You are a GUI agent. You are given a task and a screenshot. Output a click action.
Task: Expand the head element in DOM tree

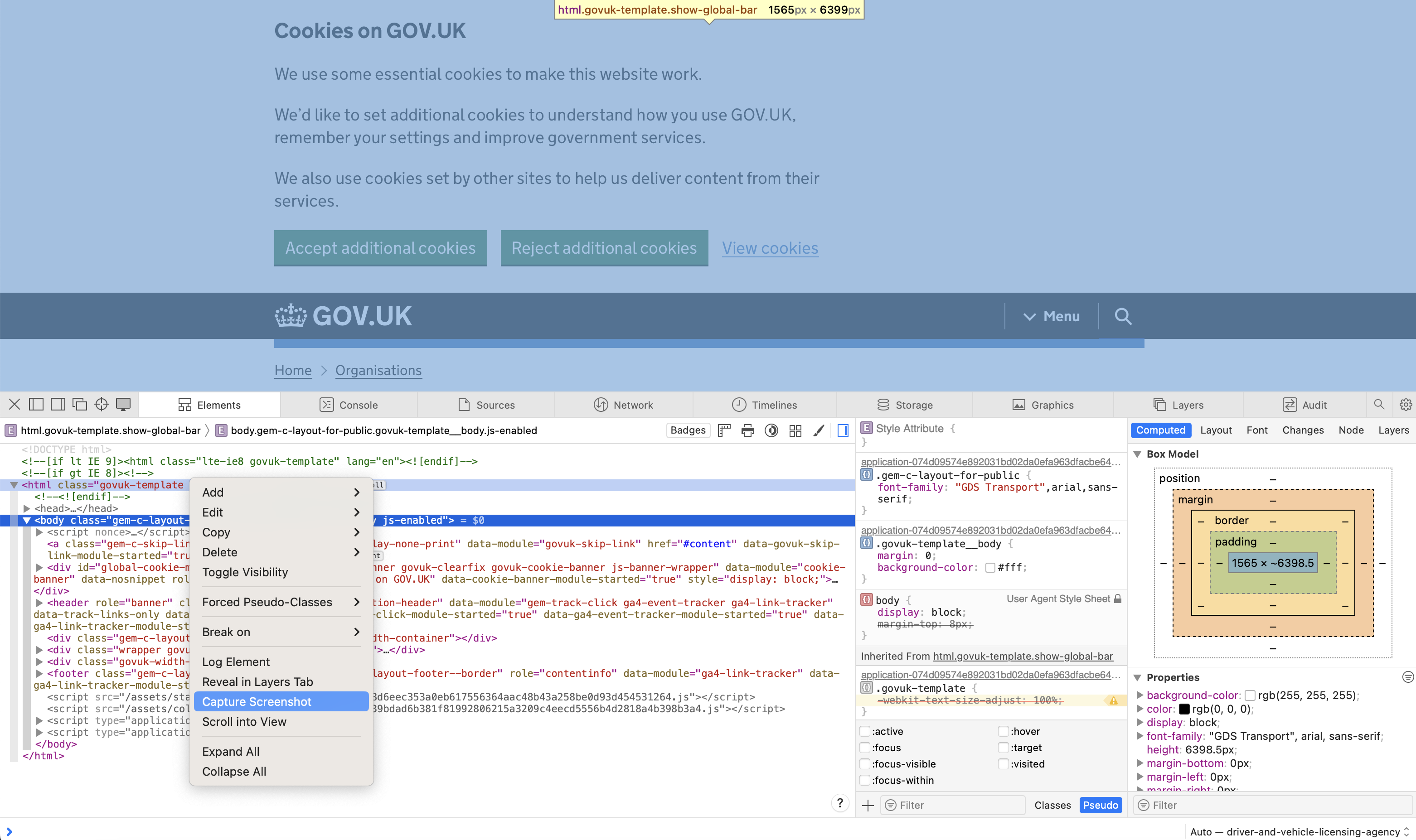pyautogui.click(x=27, y=508)
